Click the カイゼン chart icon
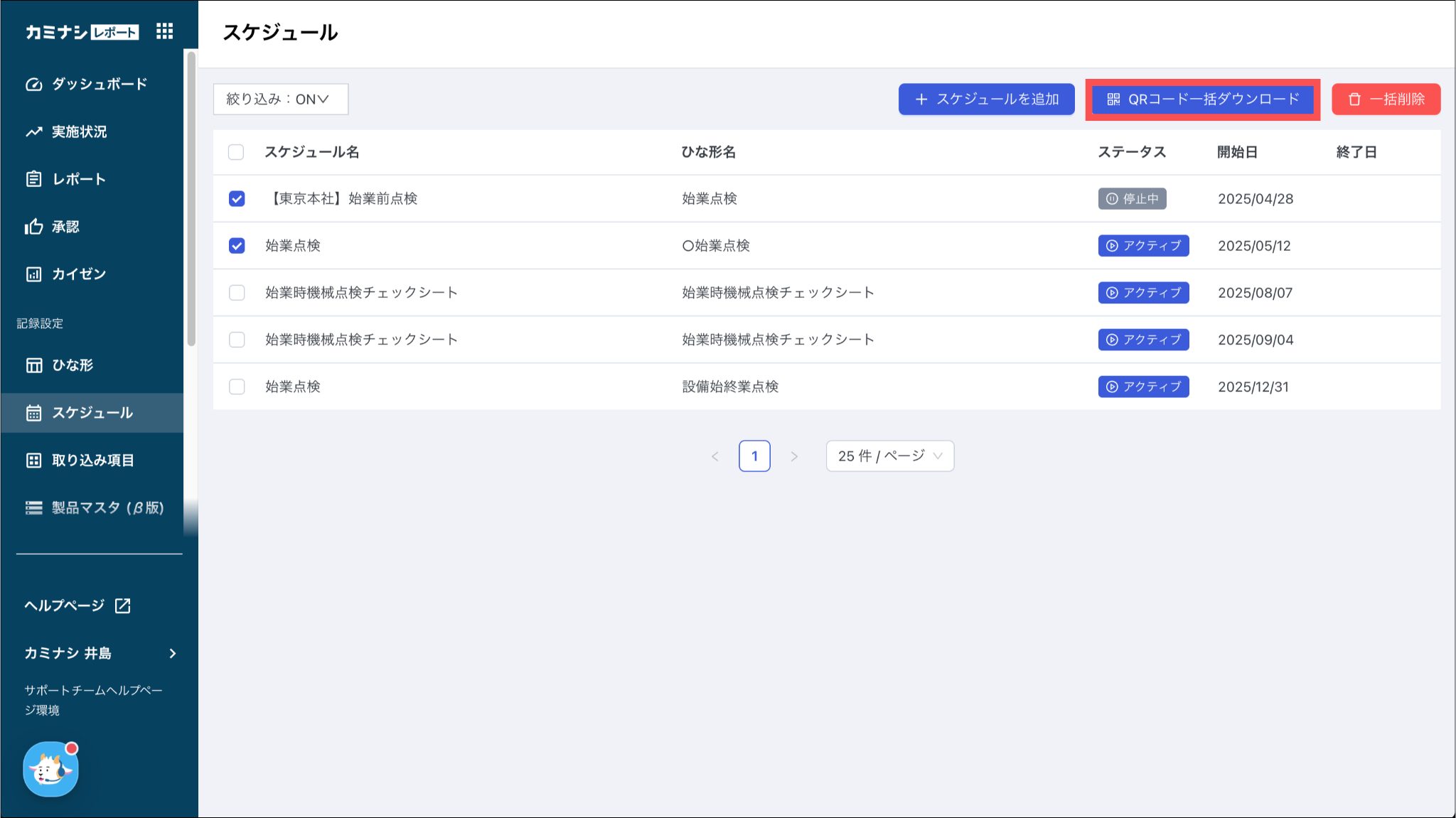 (x=33, y=274)
